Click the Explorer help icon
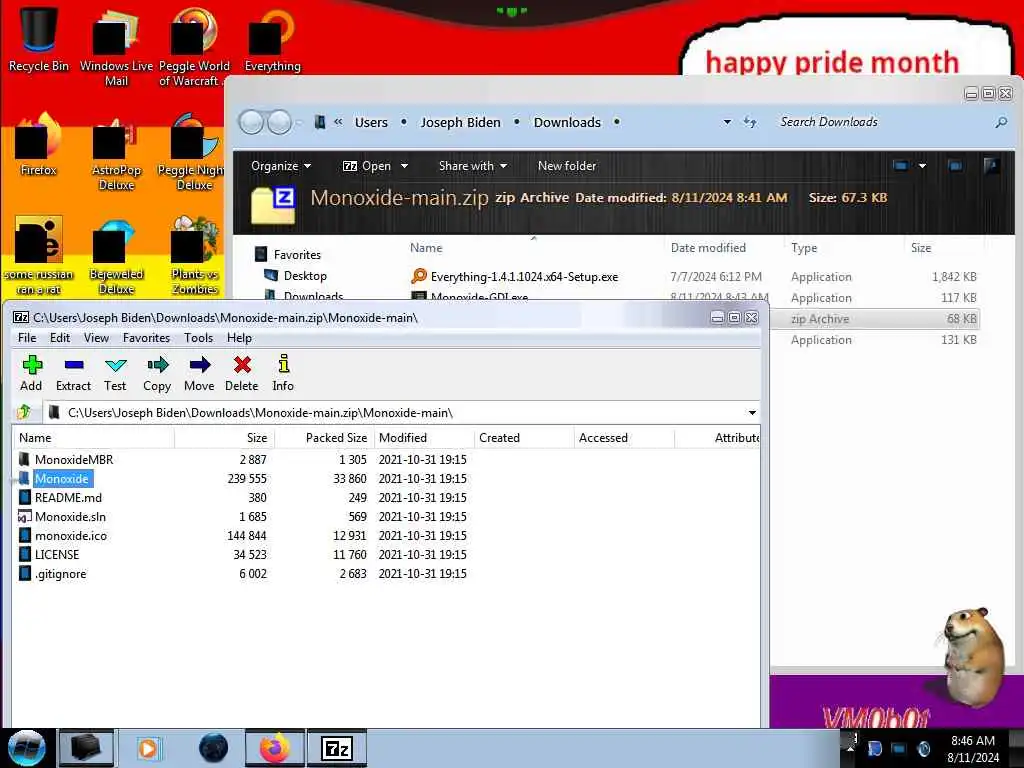The height and width of the screenshot is (768, 1024). (x=992, y=166)
